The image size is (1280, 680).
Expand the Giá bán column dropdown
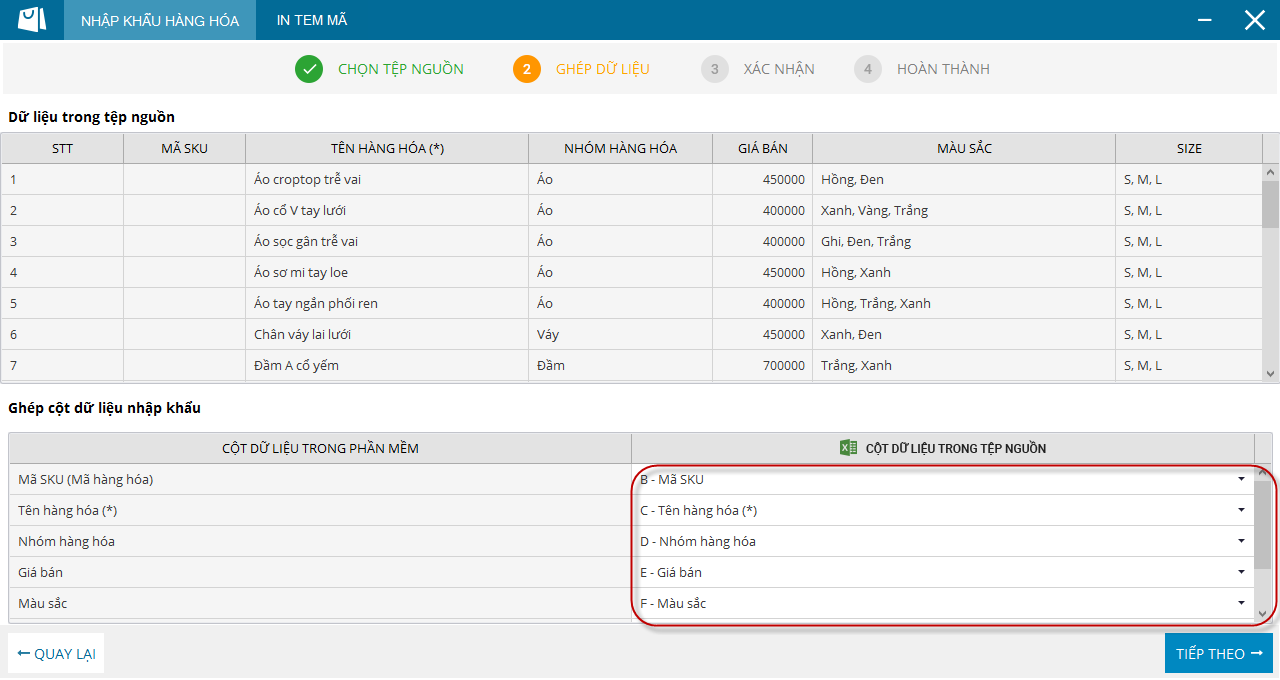tap(1241, 572)
